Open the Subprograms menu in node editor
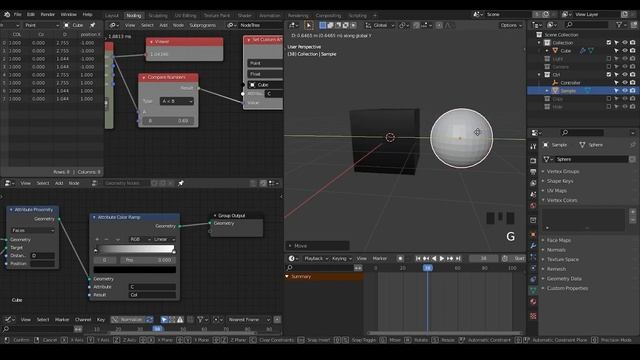Screen dimensions: 640x360 click(202, 25)
